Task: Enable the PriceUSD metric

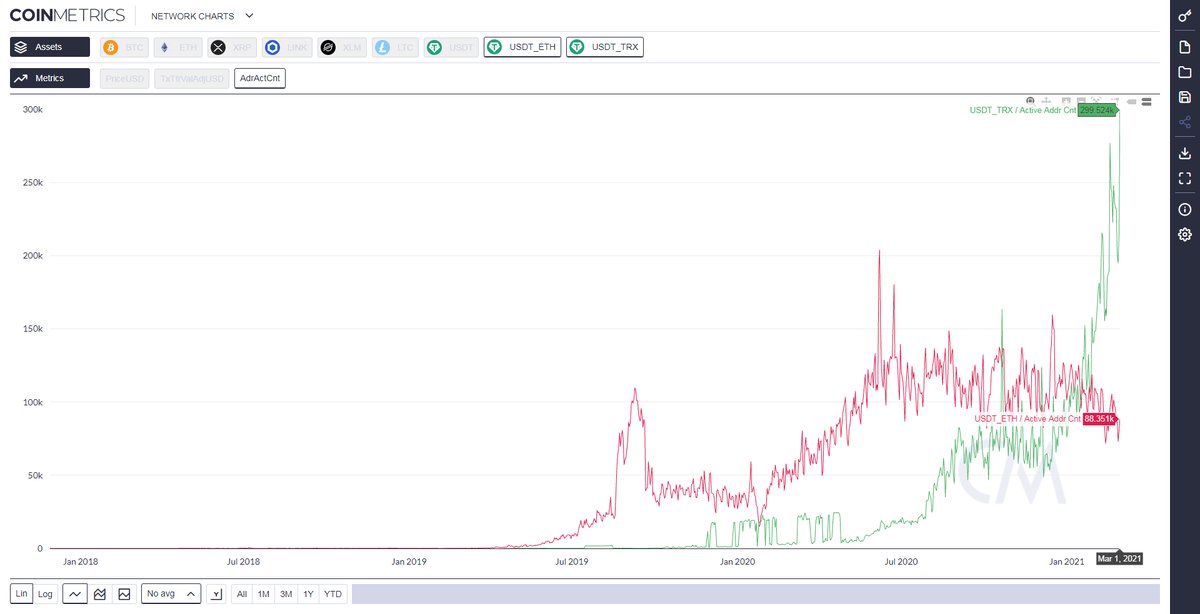Action: 125,78
